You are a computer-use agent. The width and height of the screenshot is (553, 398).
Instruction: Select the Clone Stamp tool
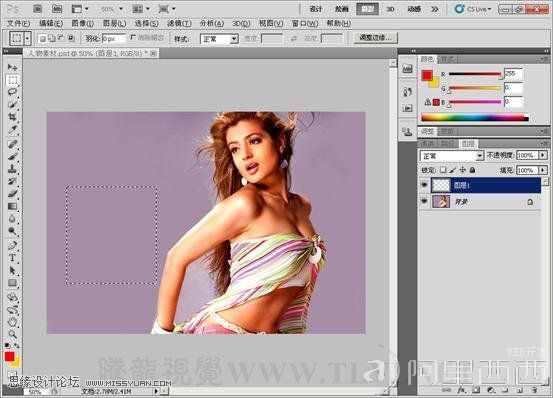click(12, 169)
